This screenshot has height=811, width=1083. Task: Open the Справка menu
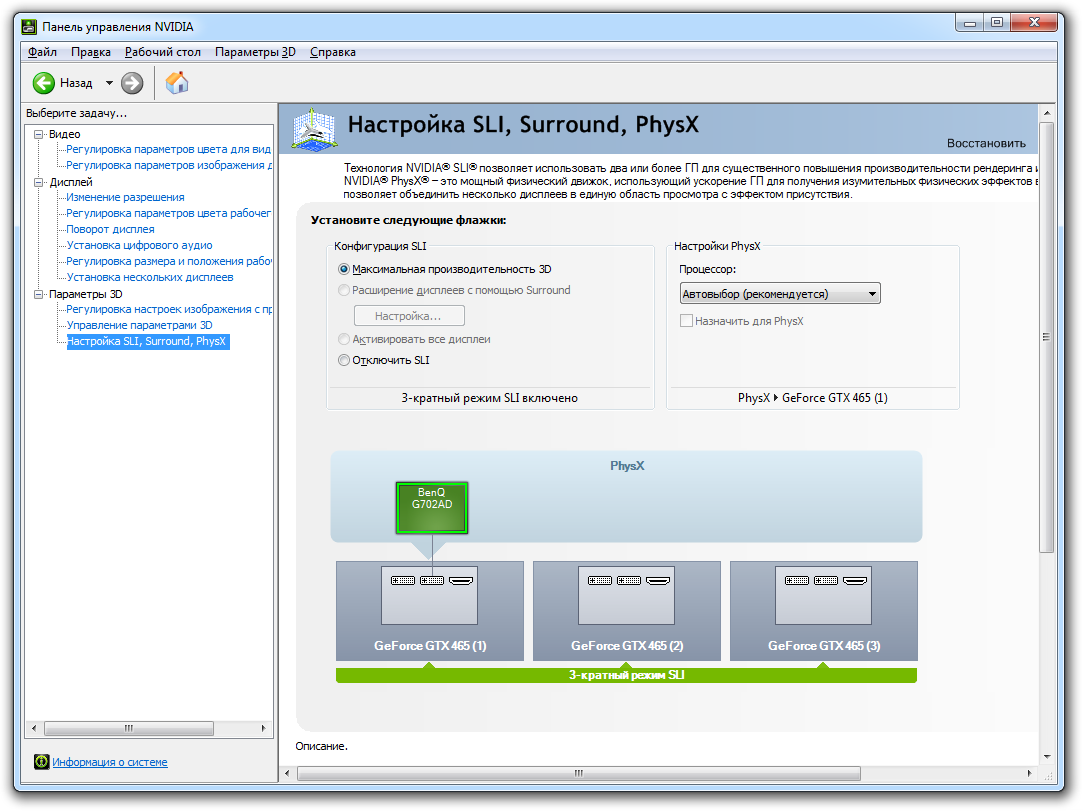point(332,52)
